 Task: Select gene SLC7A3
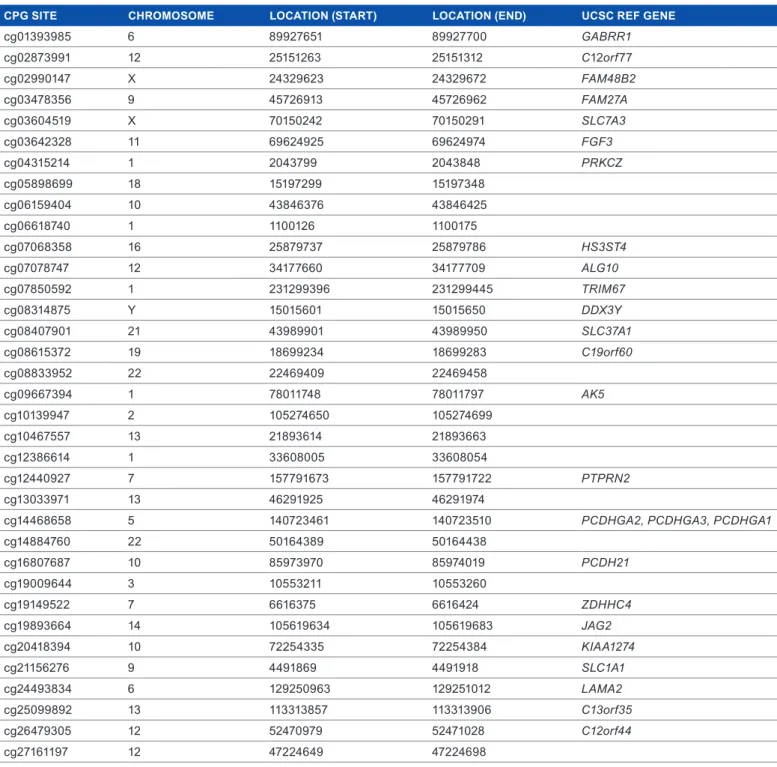(604, 121)
